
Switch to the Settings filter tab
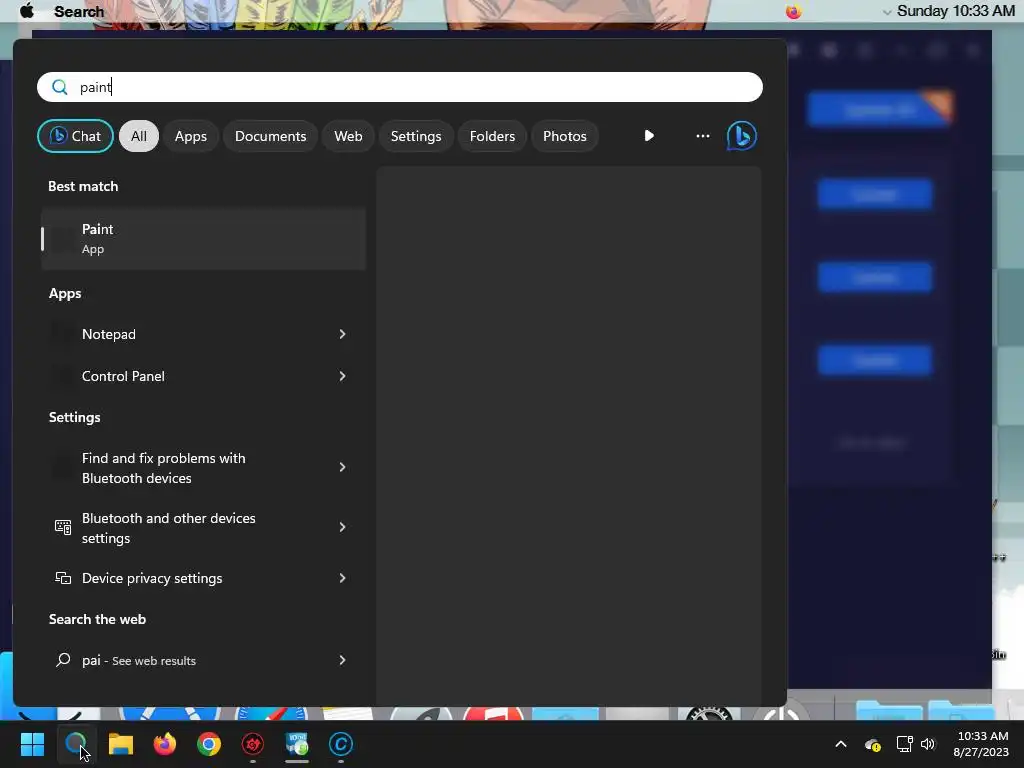click(x=416, y=136)
